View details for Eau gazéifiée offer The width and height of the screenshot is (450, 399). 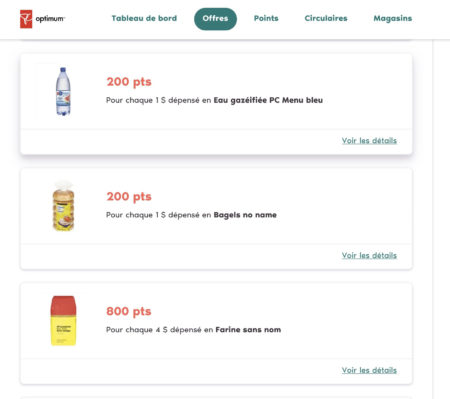(369, 141)
